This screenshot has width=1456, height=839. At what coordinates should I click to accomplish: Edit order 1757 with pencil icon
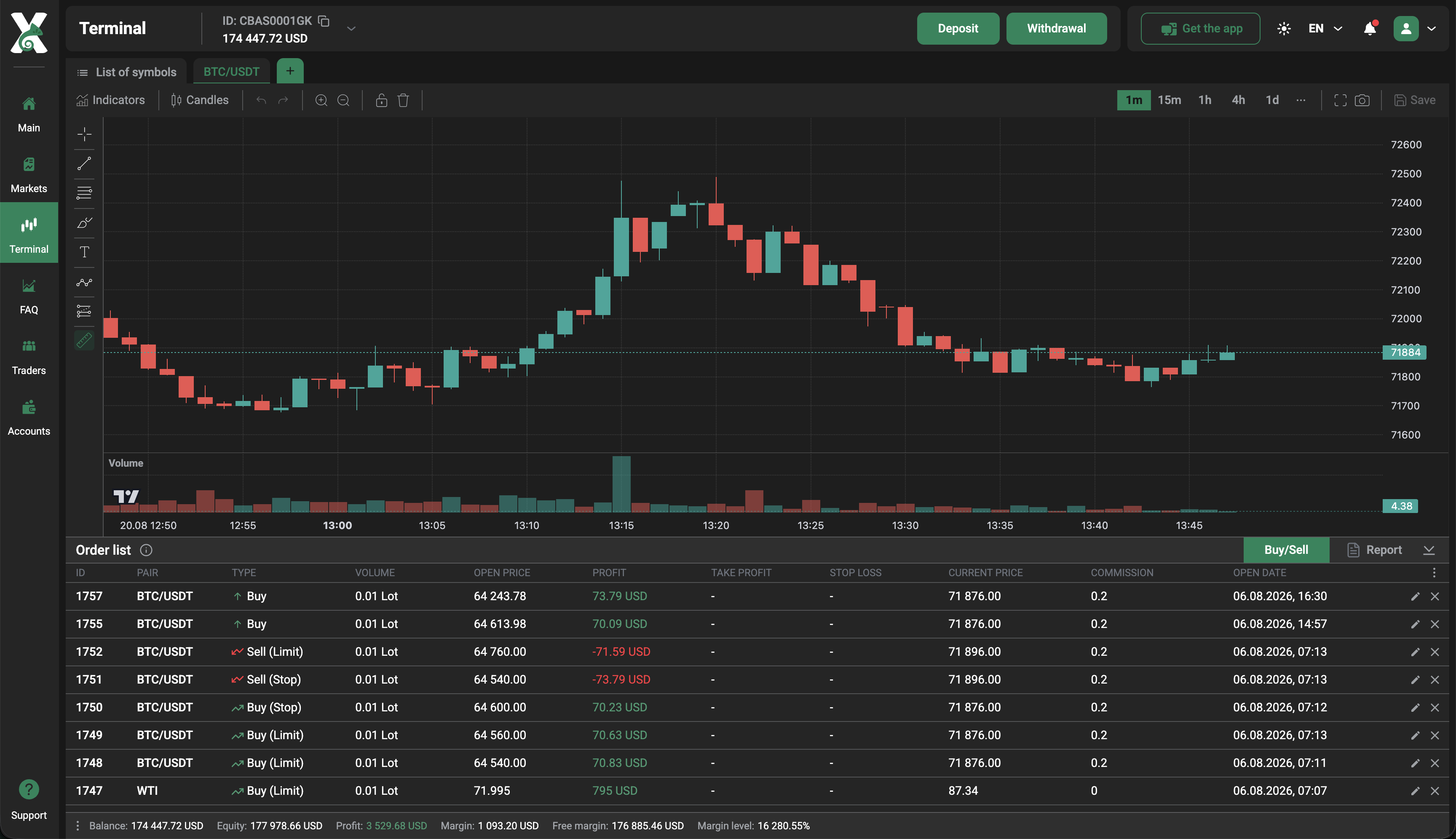pos(1414,596)
